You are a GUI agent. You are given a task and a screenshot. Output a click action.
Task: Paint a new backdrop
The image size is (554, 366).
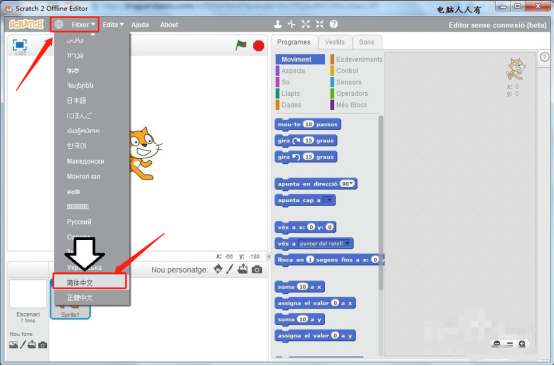pos(23,344)
